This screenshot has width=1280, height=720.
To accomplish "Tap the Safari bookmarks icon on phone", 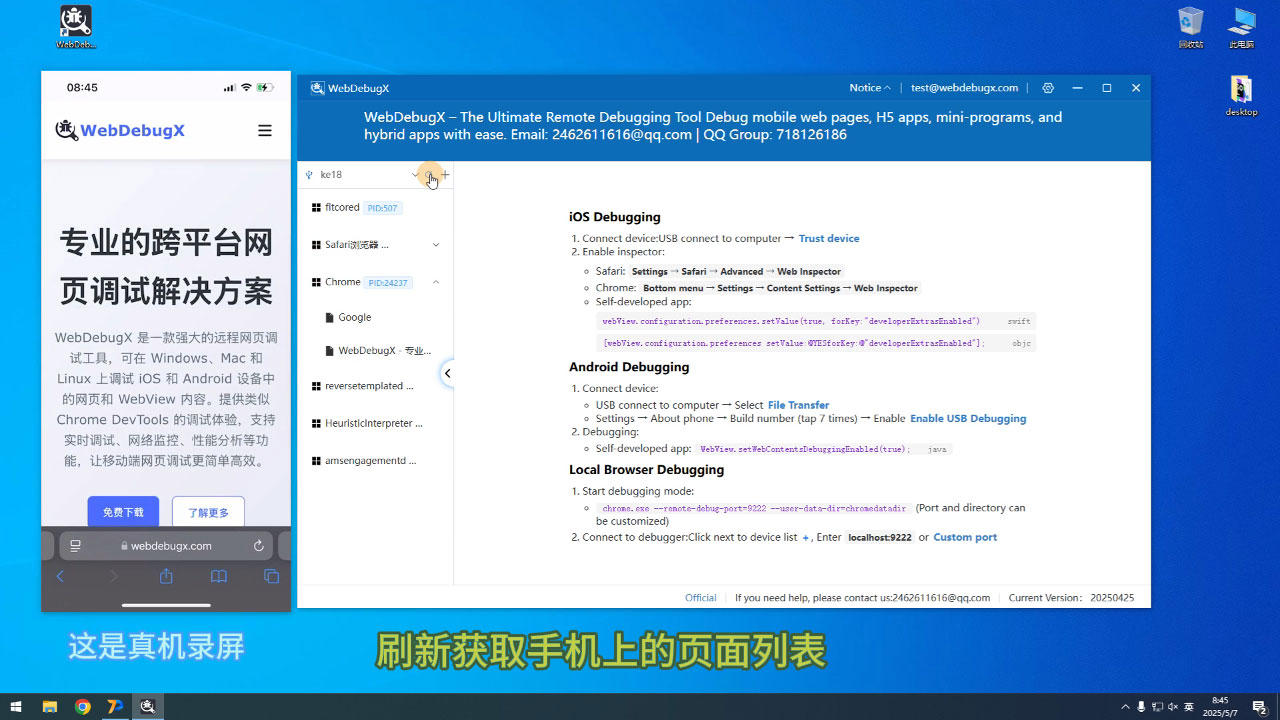I will coord(219,576).
